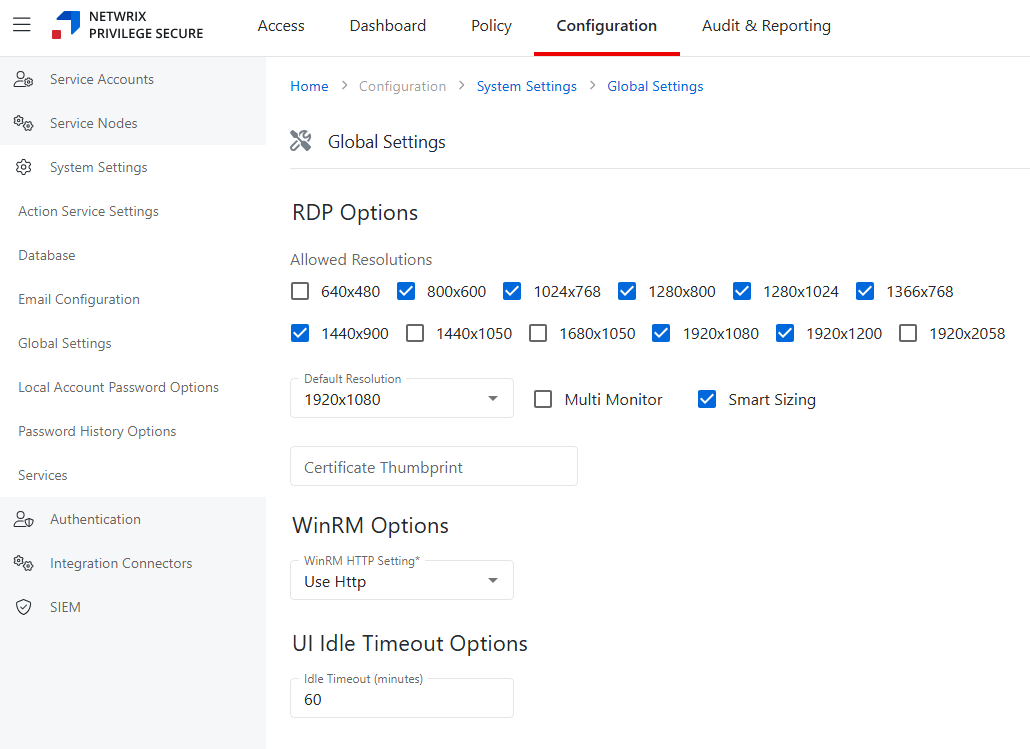Open Email Configuration in sidebar

(79, 300)
